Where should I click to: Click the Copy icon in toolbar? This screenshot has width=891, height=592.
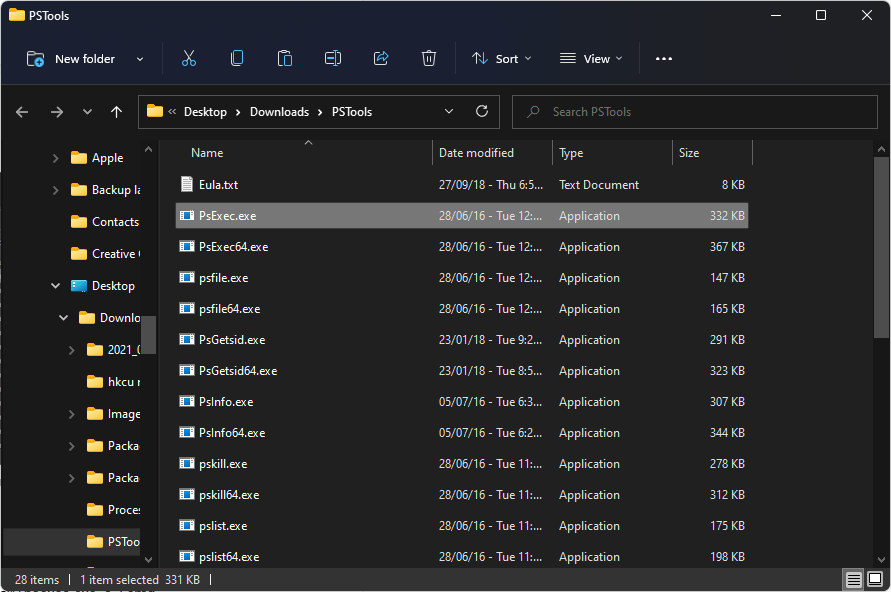click(x=237, y=59)
